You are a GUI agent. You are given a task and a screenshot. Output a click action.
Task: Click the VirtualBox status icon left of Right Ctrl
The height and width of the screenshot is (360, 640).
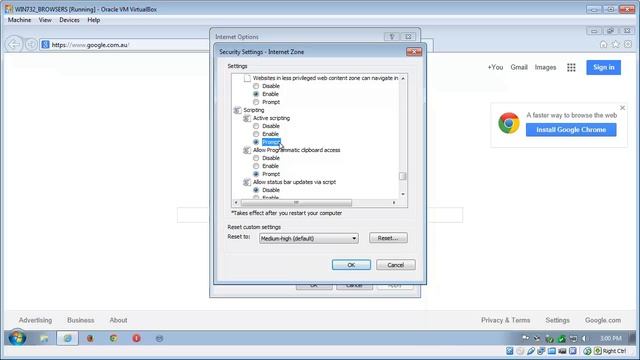pyautogui.click(x=598, y=351)
